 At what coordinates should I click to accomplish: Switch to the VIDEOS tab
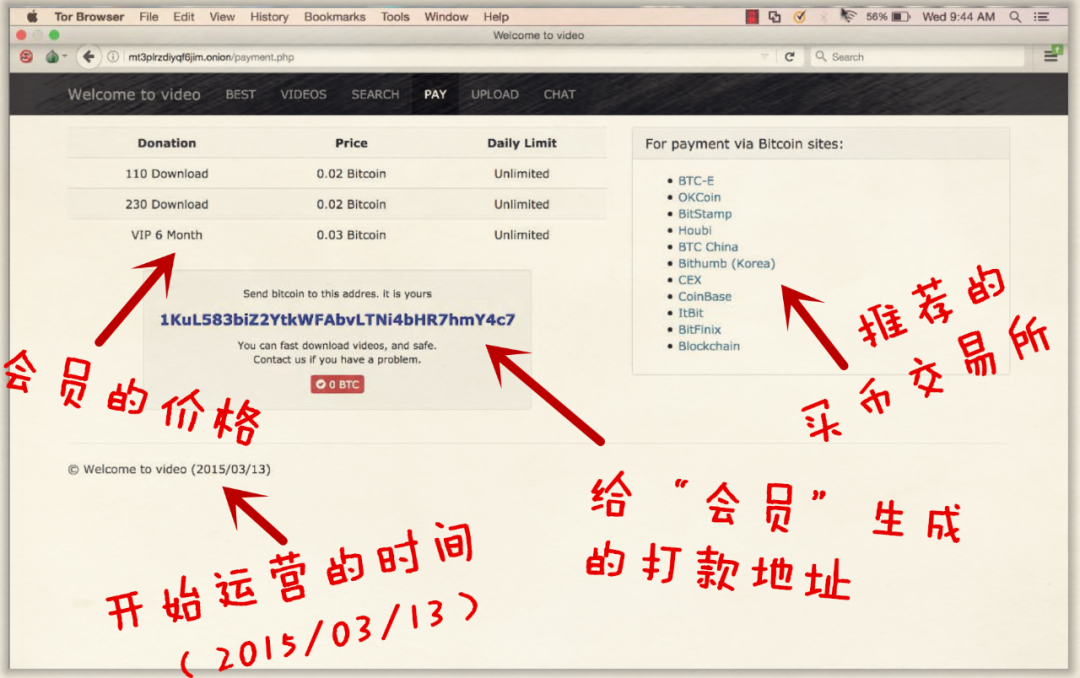click(x=303, y=94)
